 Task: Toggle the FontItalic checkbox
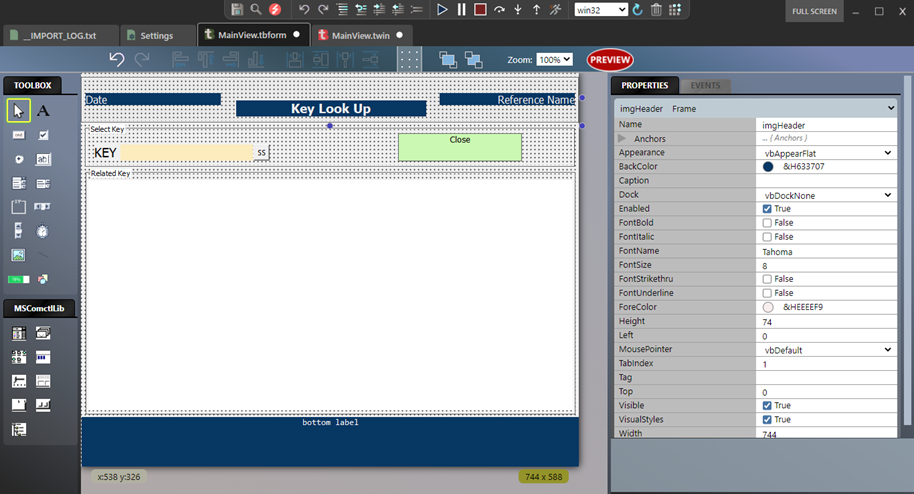(767, 237)
